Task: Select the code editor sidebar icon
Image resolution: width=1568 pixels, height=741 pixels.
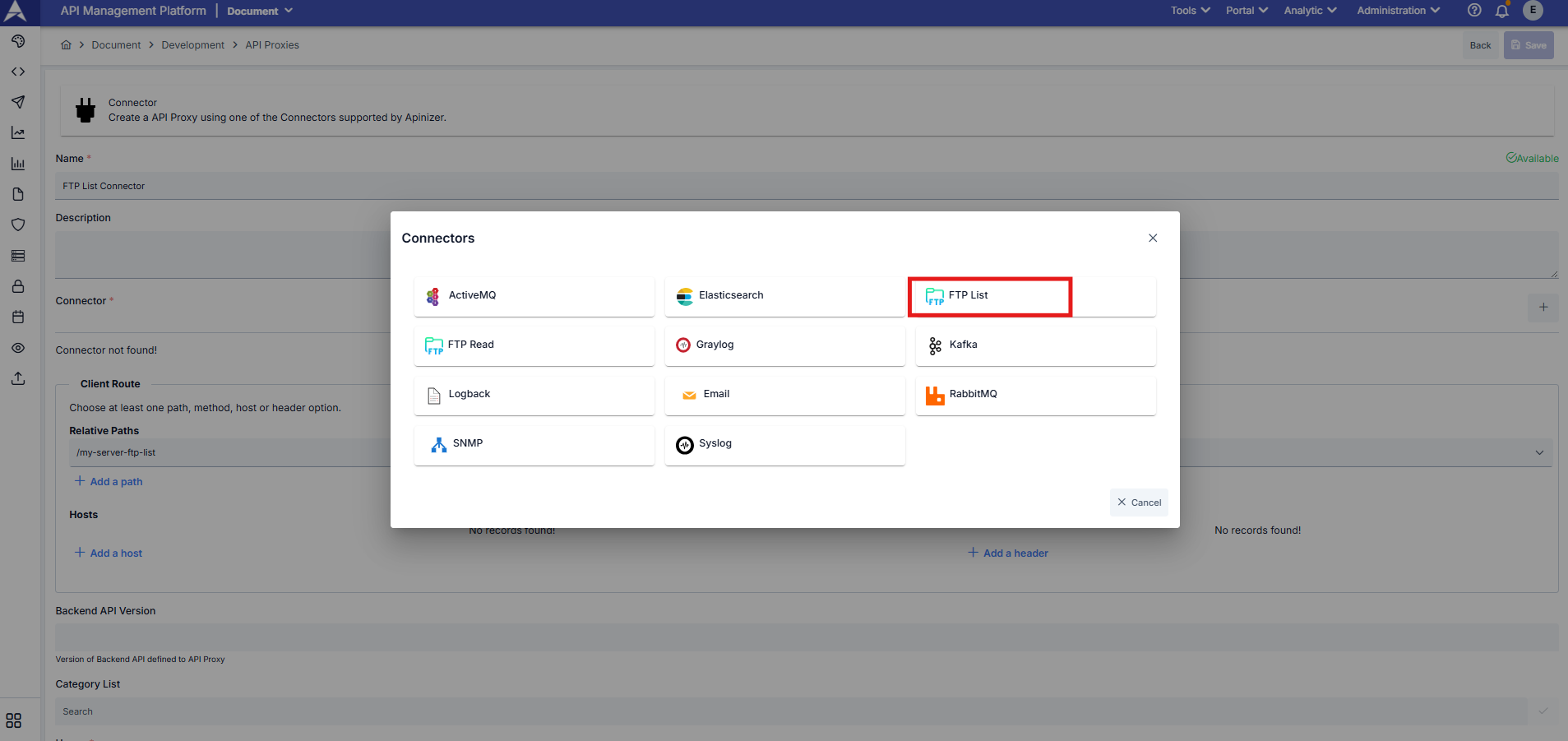Action: click(x=18, y=72)
